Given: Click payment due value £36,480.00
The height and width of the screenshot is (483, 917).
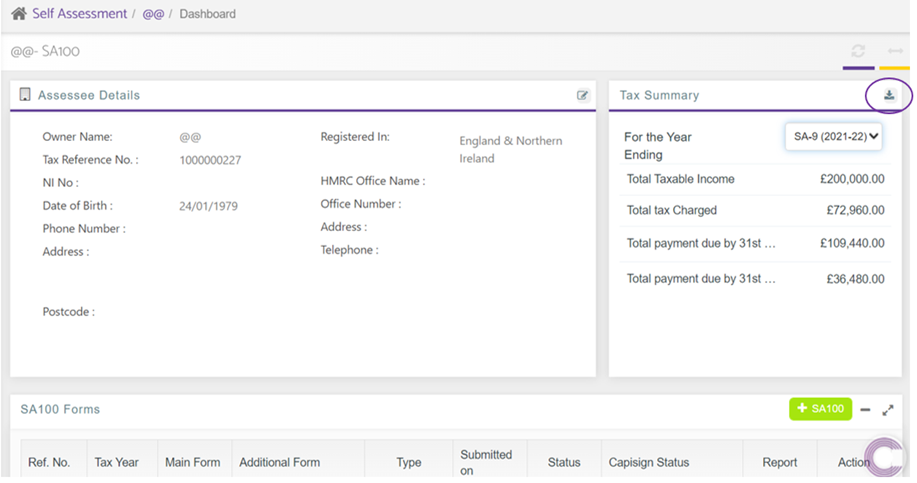Looking at the screenshot, I should [x=855, y=279].
